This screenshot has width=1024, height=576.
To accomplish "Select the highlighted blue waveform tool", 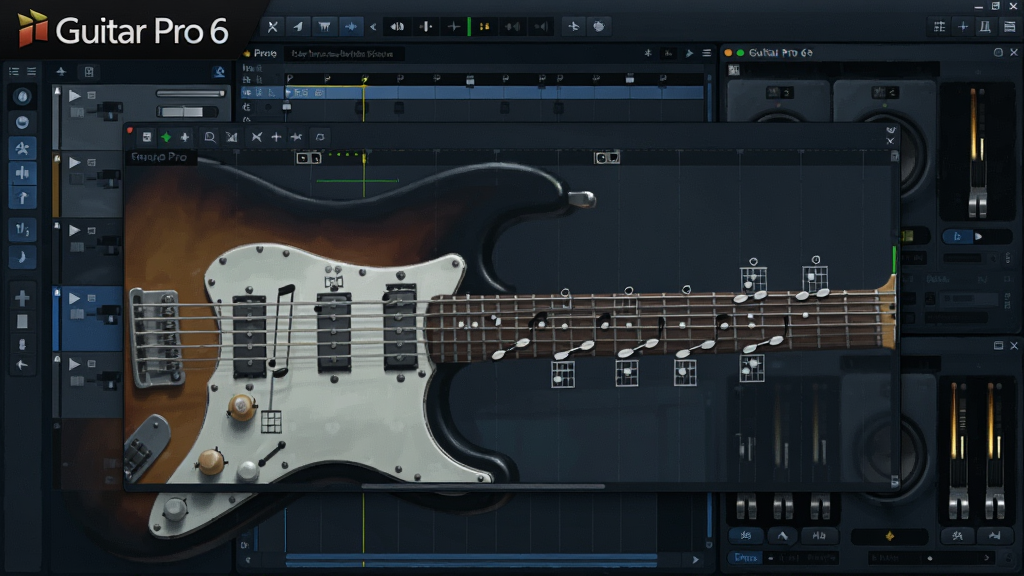I will point(351,27).
